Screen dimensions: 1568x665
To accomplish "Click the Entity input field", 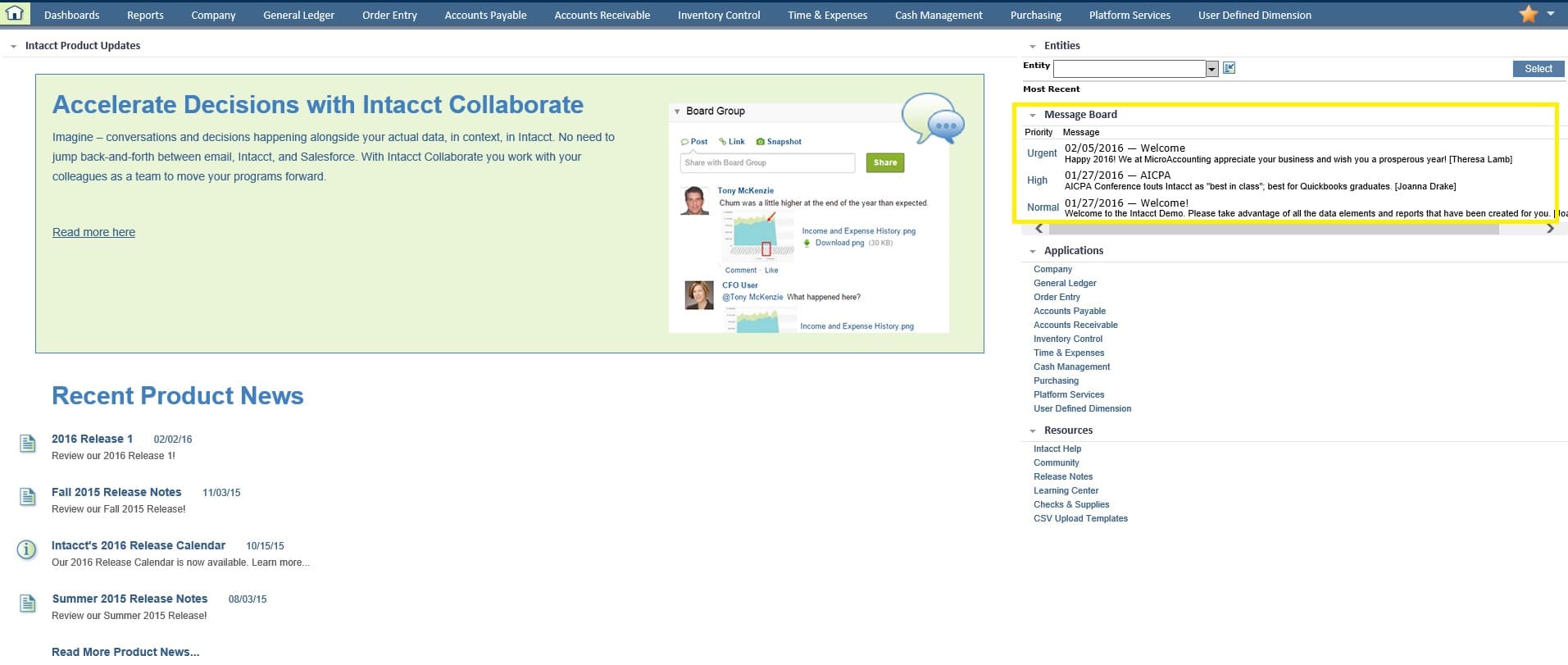I will pyautogui.click(x=1129, y=69).
